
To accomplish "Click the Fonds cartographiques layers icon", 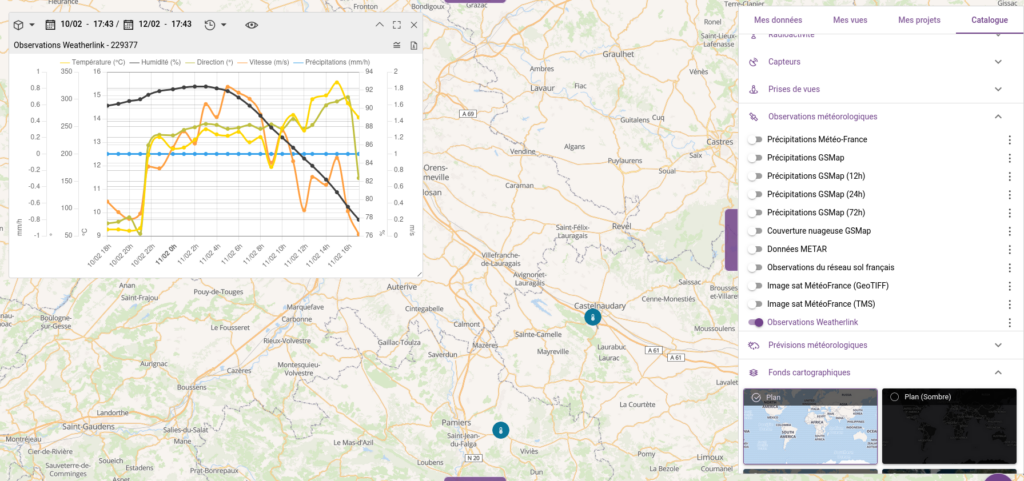I will [x=753, y=373].
